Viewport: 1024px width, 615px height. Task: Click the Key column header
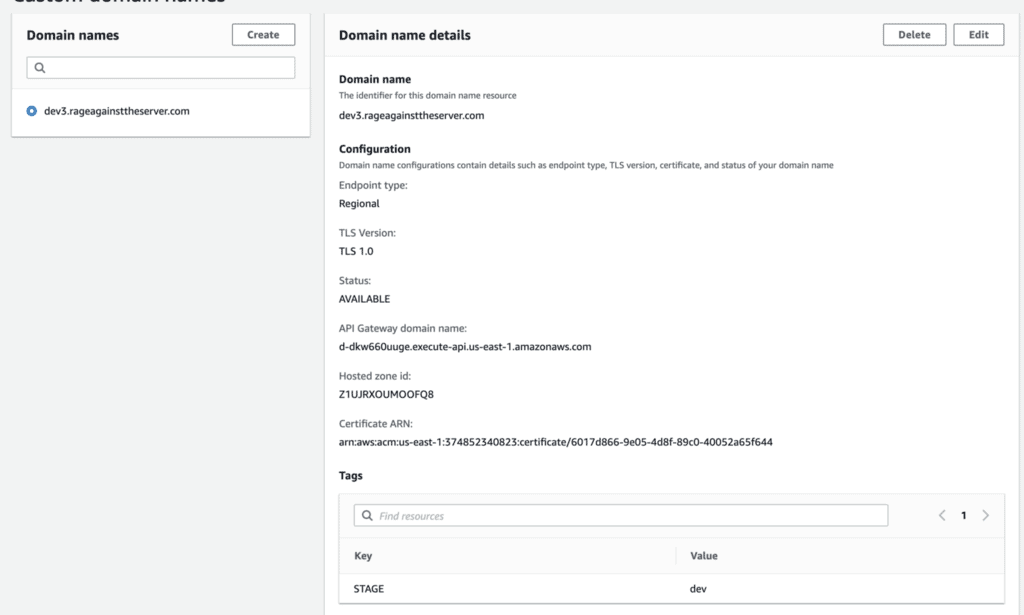(x=363, y=556)
